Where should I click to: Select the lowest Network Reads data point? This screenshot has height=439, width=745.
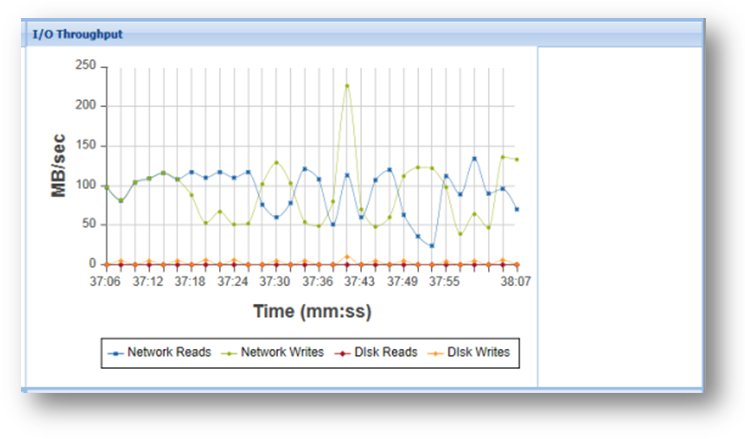[x=432, y=246]
